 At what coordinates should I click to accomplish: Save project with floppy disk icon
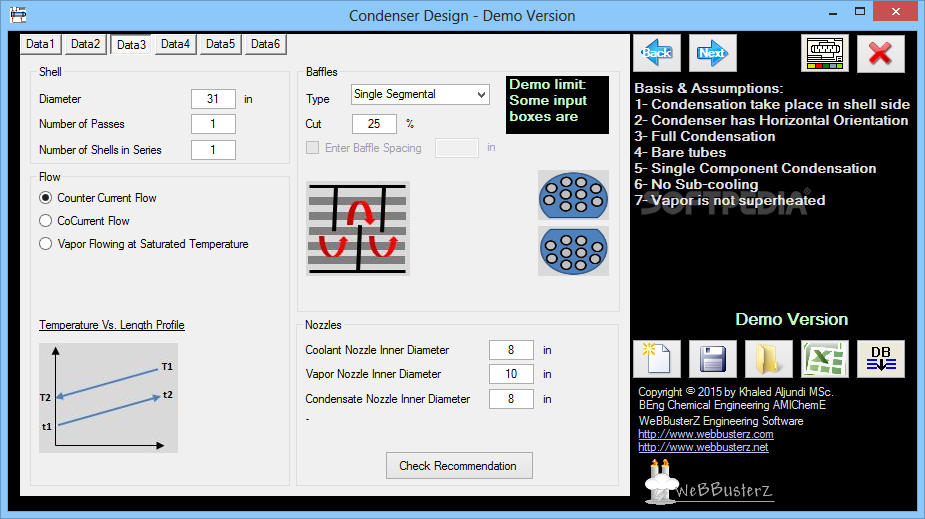[x=713, y=359]
